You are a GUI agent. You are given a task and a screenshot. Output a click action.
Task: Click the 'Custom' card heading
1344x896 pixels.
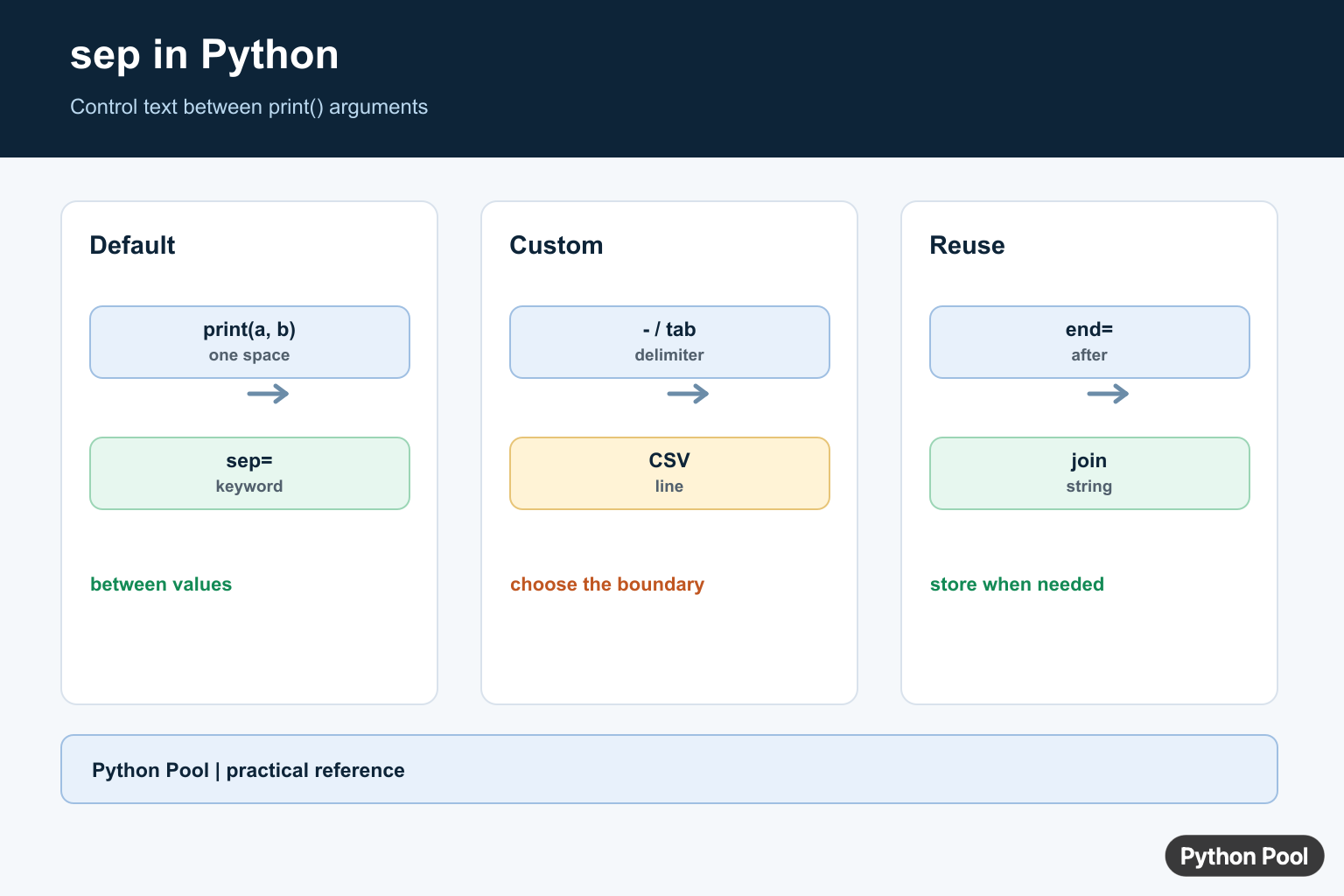tap(556, 245)
